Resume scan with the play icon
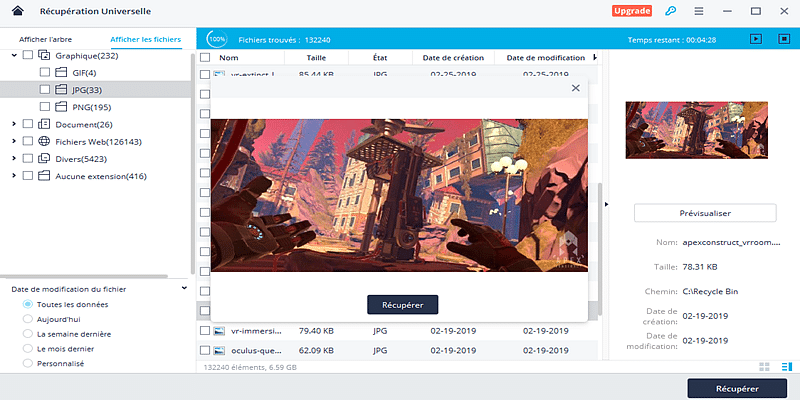800x400 pixels. coord(756,39)
